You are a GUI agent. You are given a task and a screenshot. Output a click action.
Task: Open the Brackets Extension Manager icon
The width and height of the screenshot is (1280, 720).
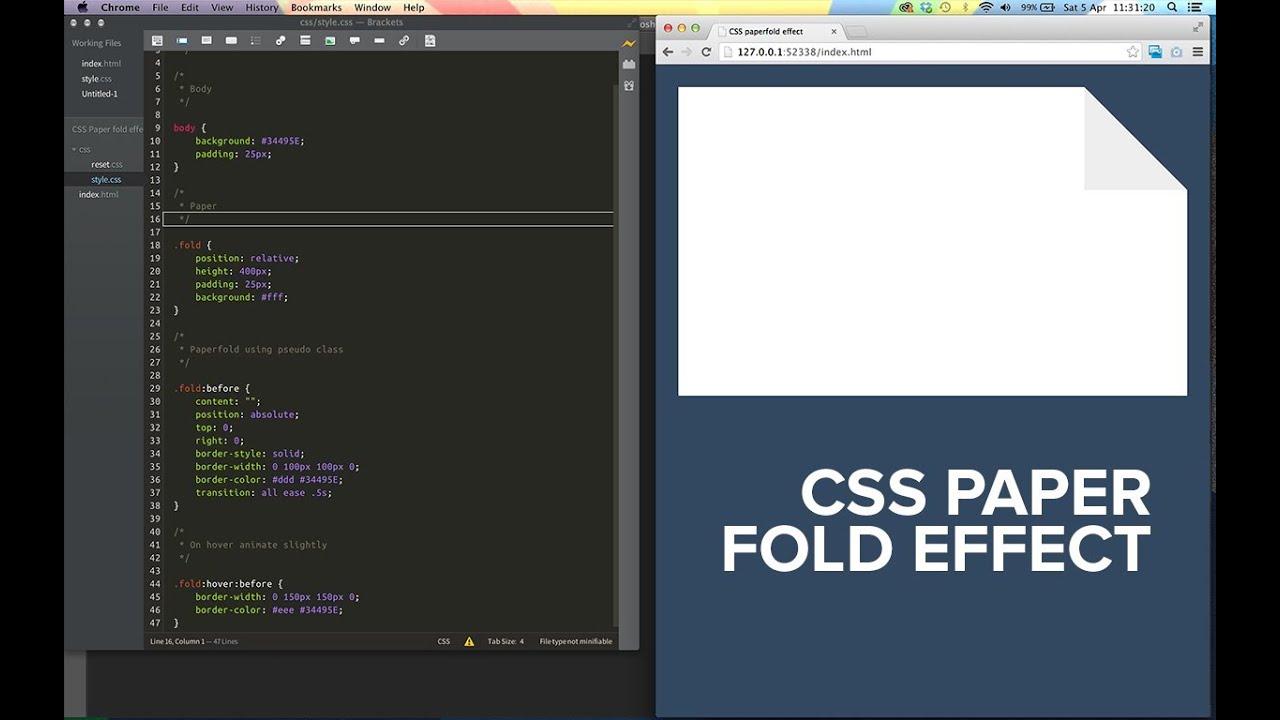pyautogui.click(x=628, y=64)
